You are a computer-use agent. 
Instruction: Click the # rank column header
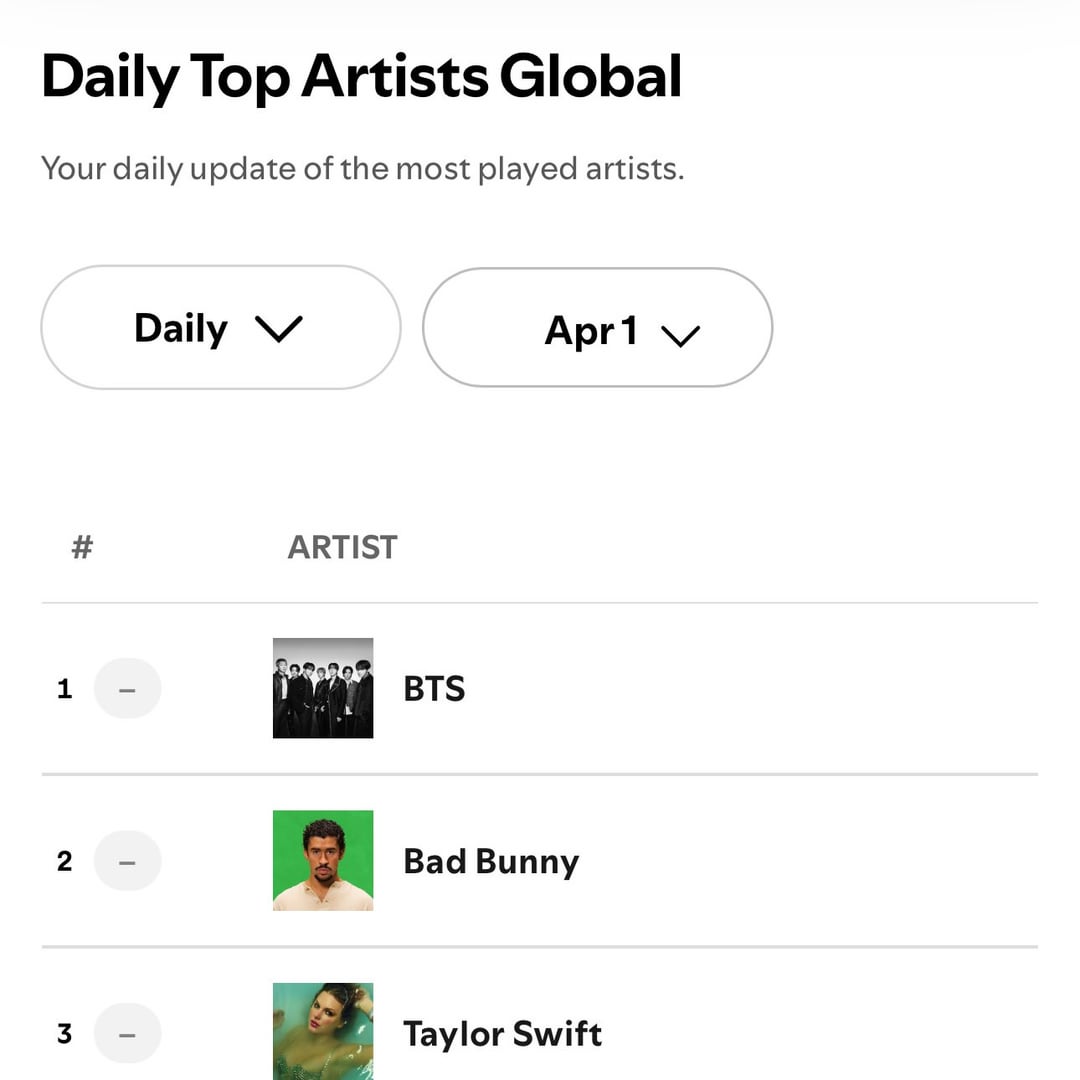click(82, 547)
